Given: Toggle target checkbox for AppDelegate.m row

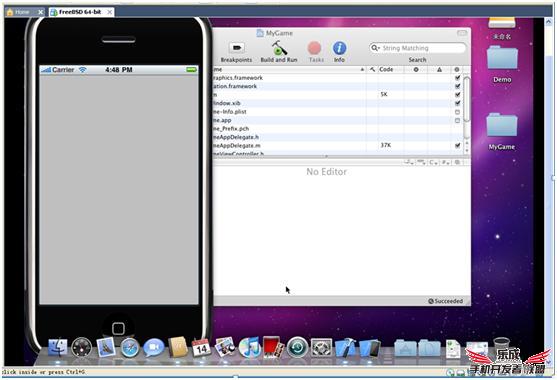Looking at the screenshot, I should (x=457, y=146).
